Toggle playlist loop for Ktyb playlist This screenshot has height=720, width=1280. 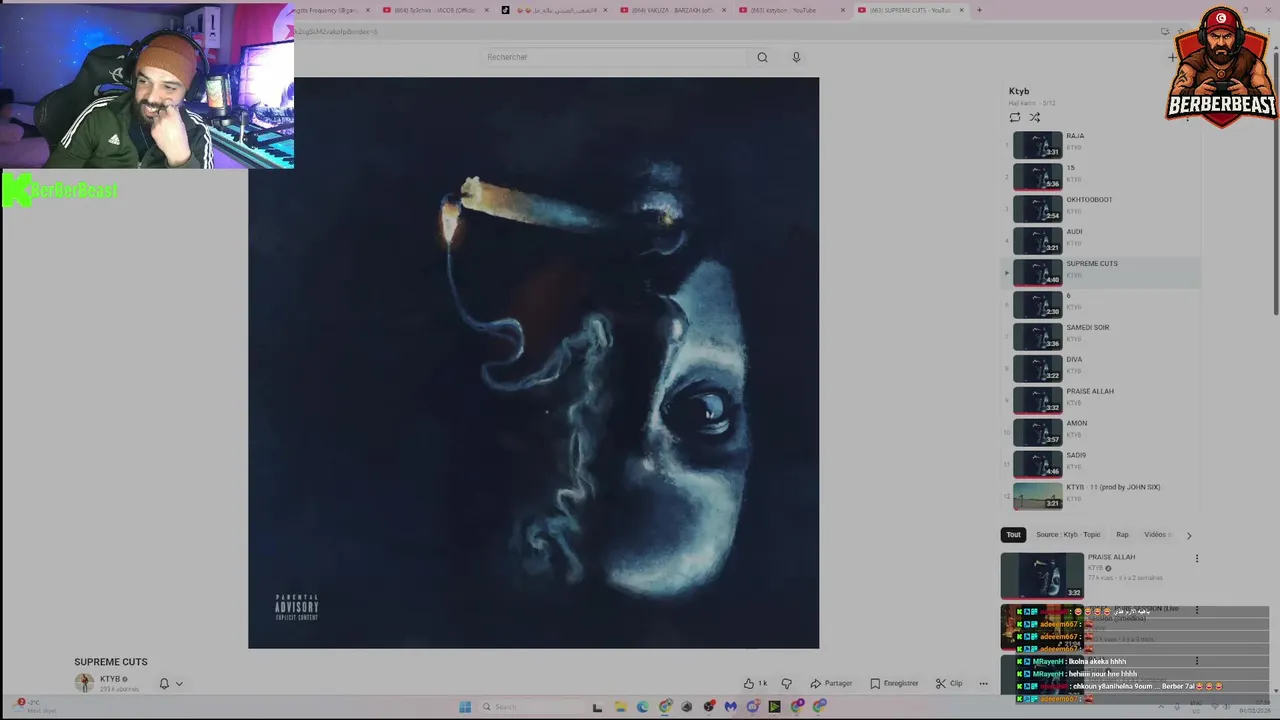(x=1015, y=117)
